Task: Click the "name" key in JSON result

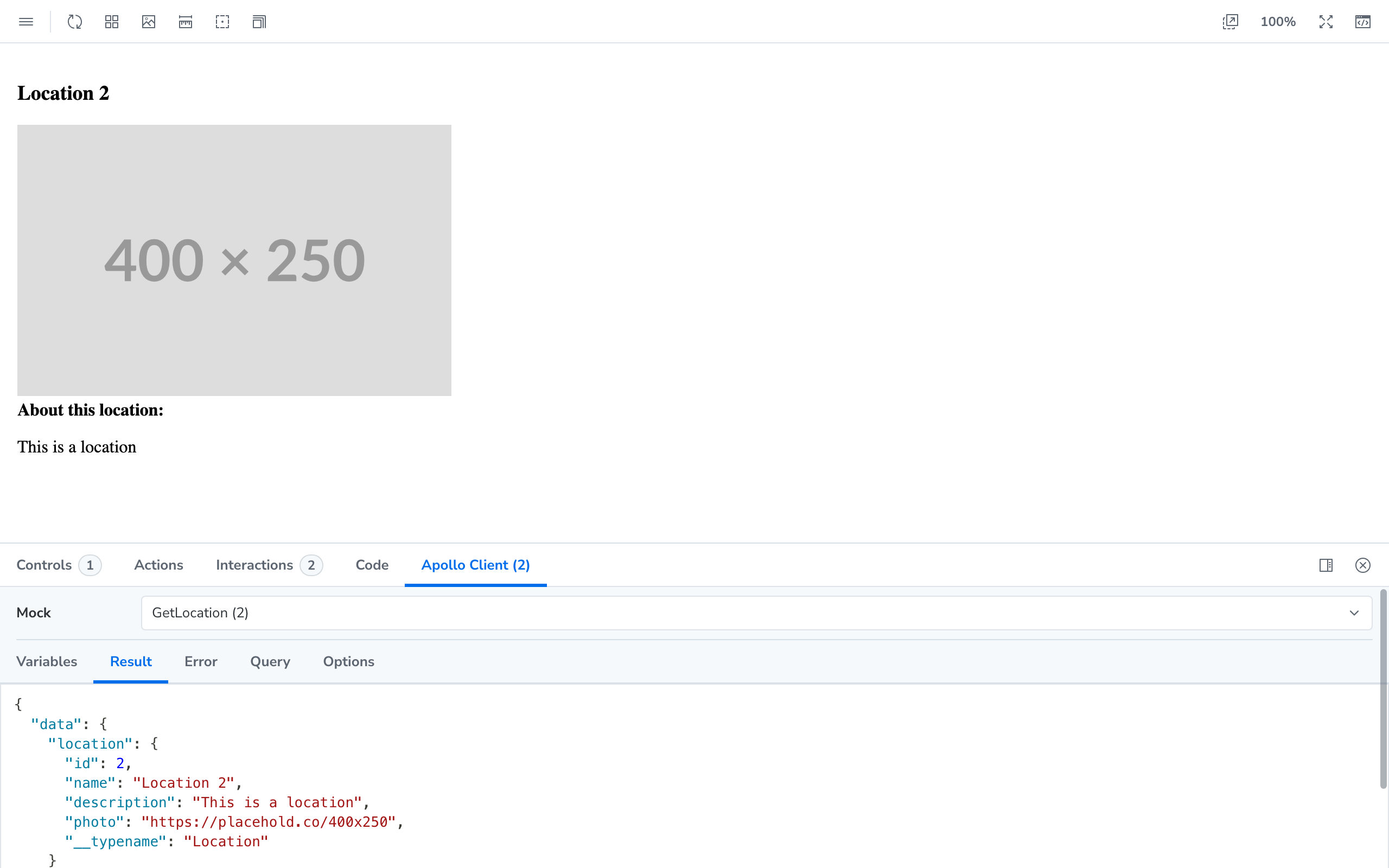Action: [90, 783]
